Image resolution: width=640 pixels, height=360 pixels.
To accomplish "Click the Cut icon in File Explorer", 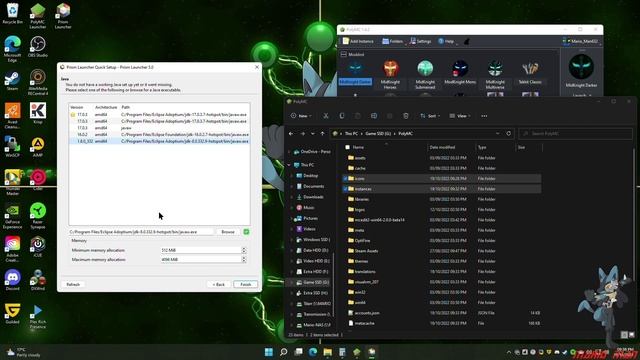I will pyautogui.click(x=326, y=116).
